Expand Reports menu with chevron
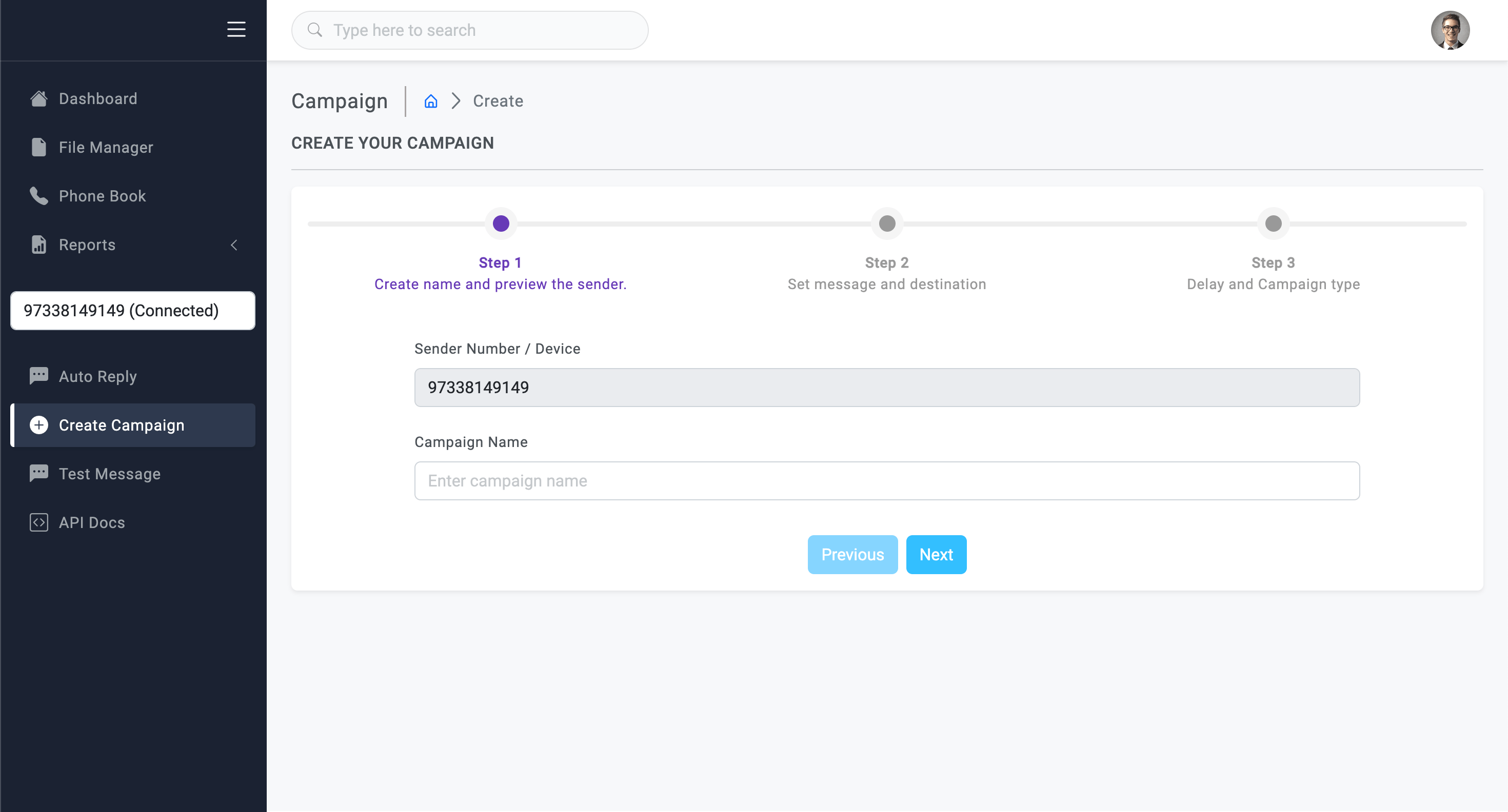This screenshot has height=812, width=1508. pyautogui.click(x=233, y=245)
